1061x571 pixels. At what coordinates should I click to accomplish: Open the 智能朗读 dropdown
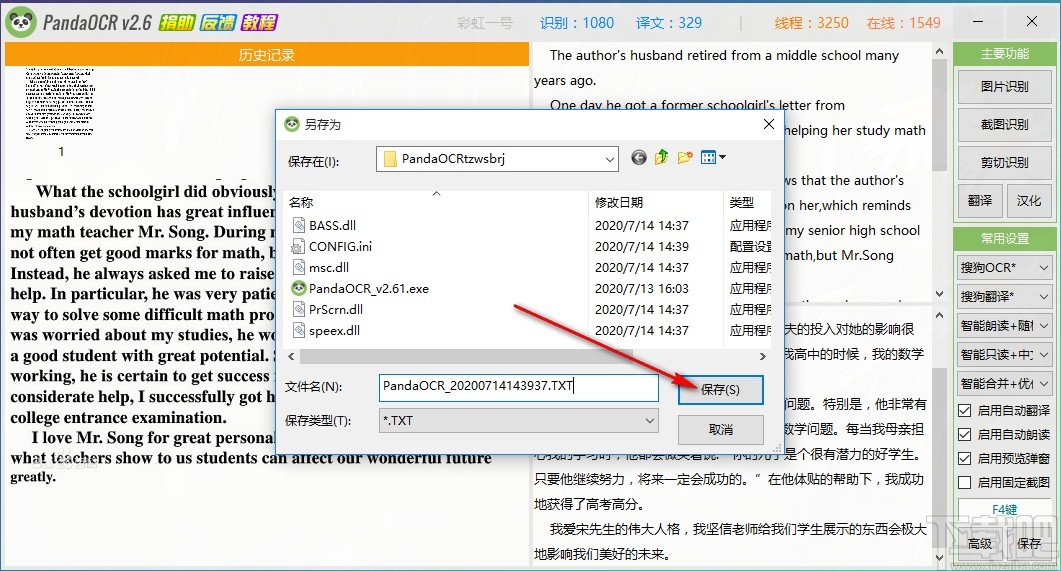[x=1005, y=325]
